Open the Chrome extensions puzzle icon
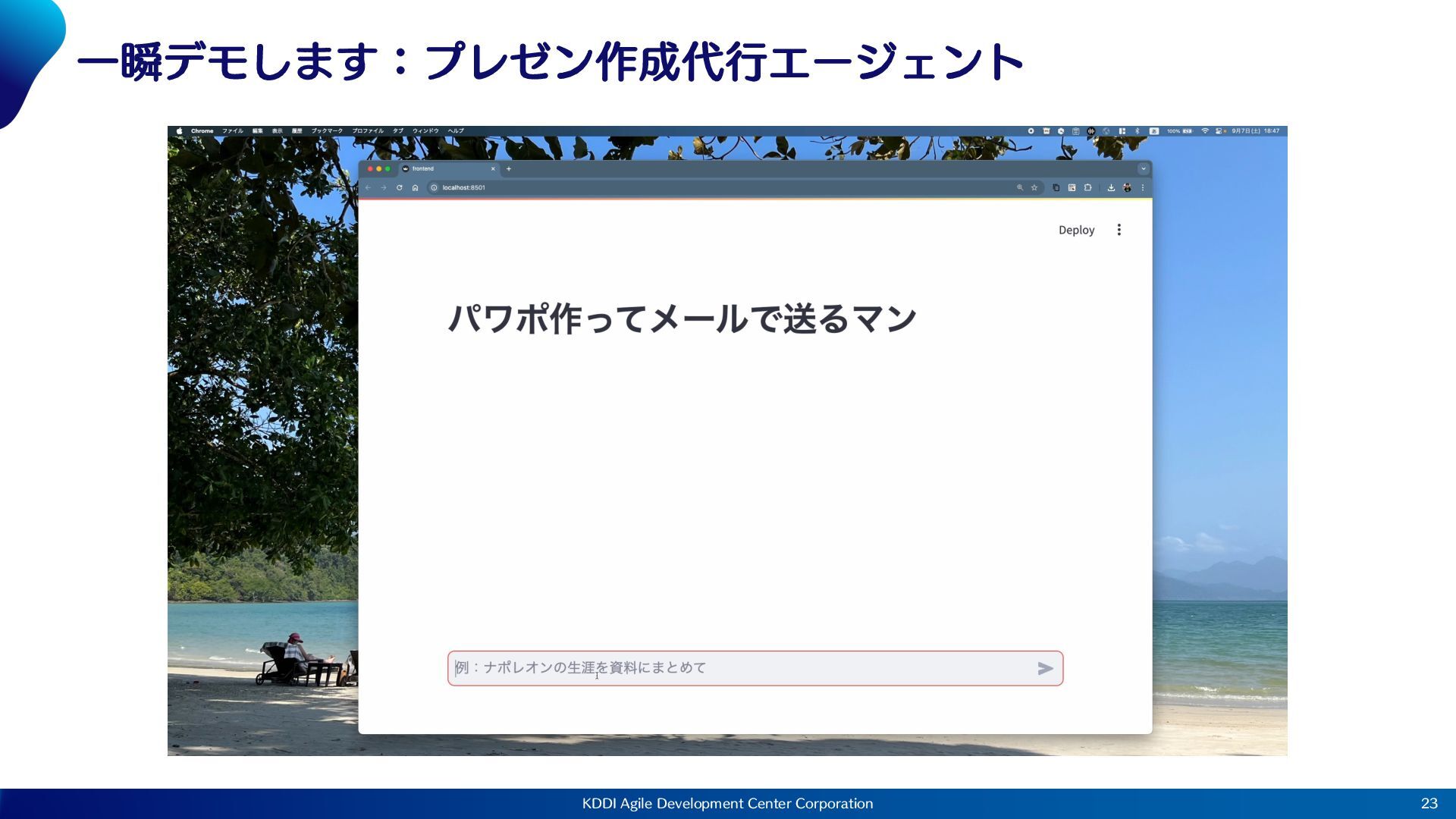 (1087, 187)
